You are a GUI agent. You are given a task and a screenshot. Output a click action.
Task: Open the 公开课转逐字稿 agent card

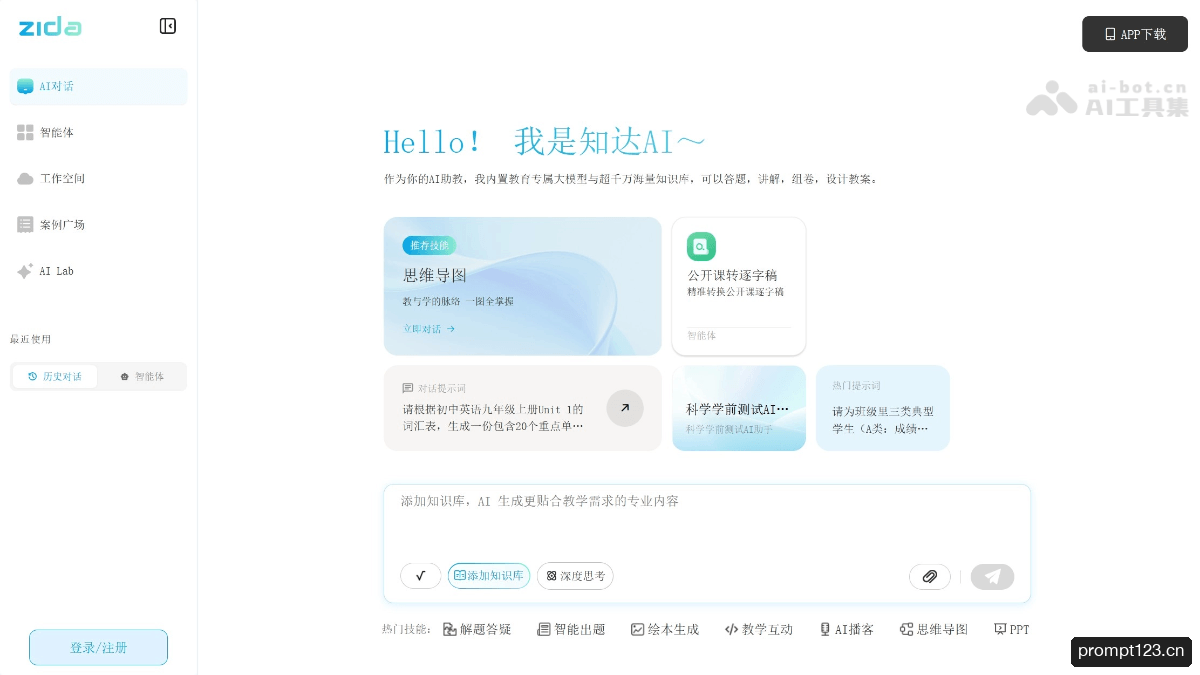coord(739,286)
